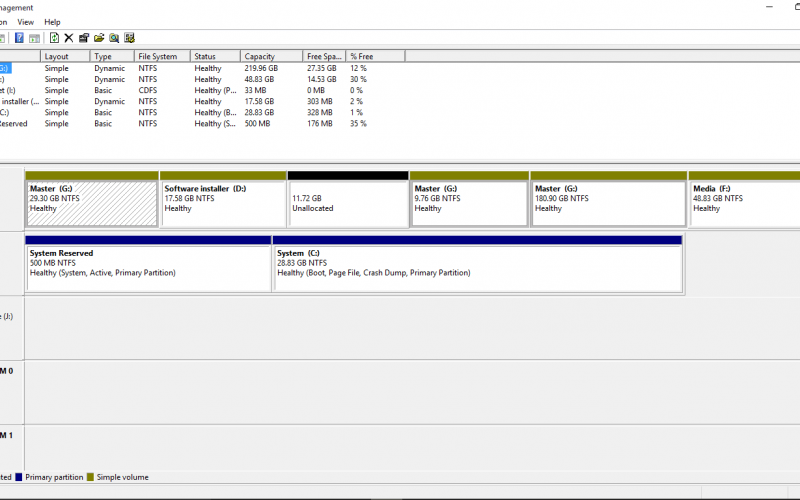Sort by the Free Space column header
Viewport: 800px width, 500px height.
point(324,56)
